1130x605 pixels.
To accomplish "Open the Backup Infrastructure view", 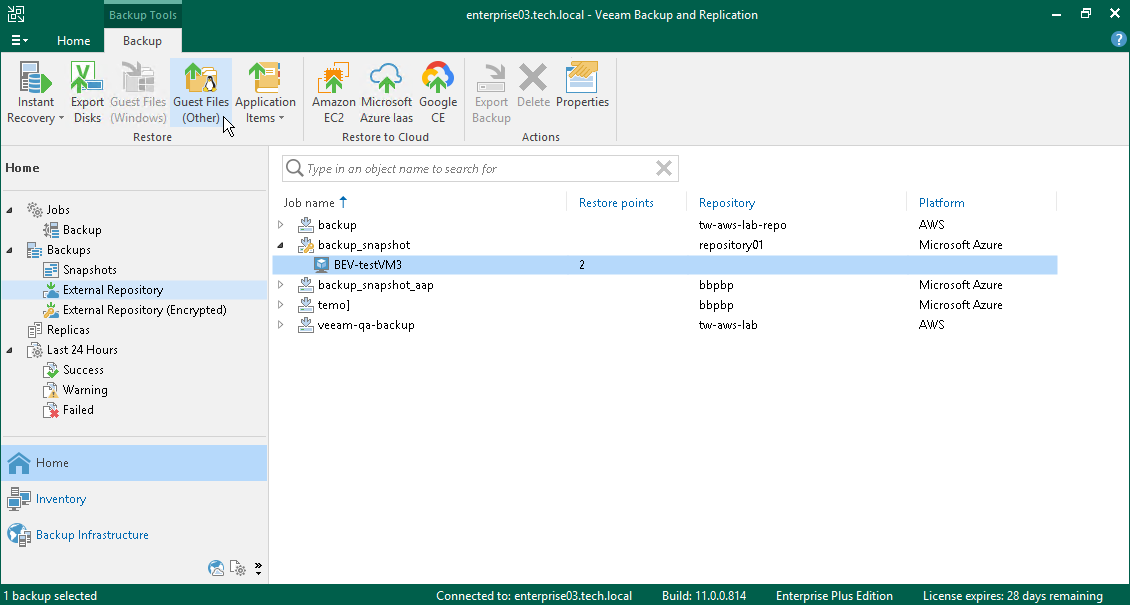I will tap(134, 535).
